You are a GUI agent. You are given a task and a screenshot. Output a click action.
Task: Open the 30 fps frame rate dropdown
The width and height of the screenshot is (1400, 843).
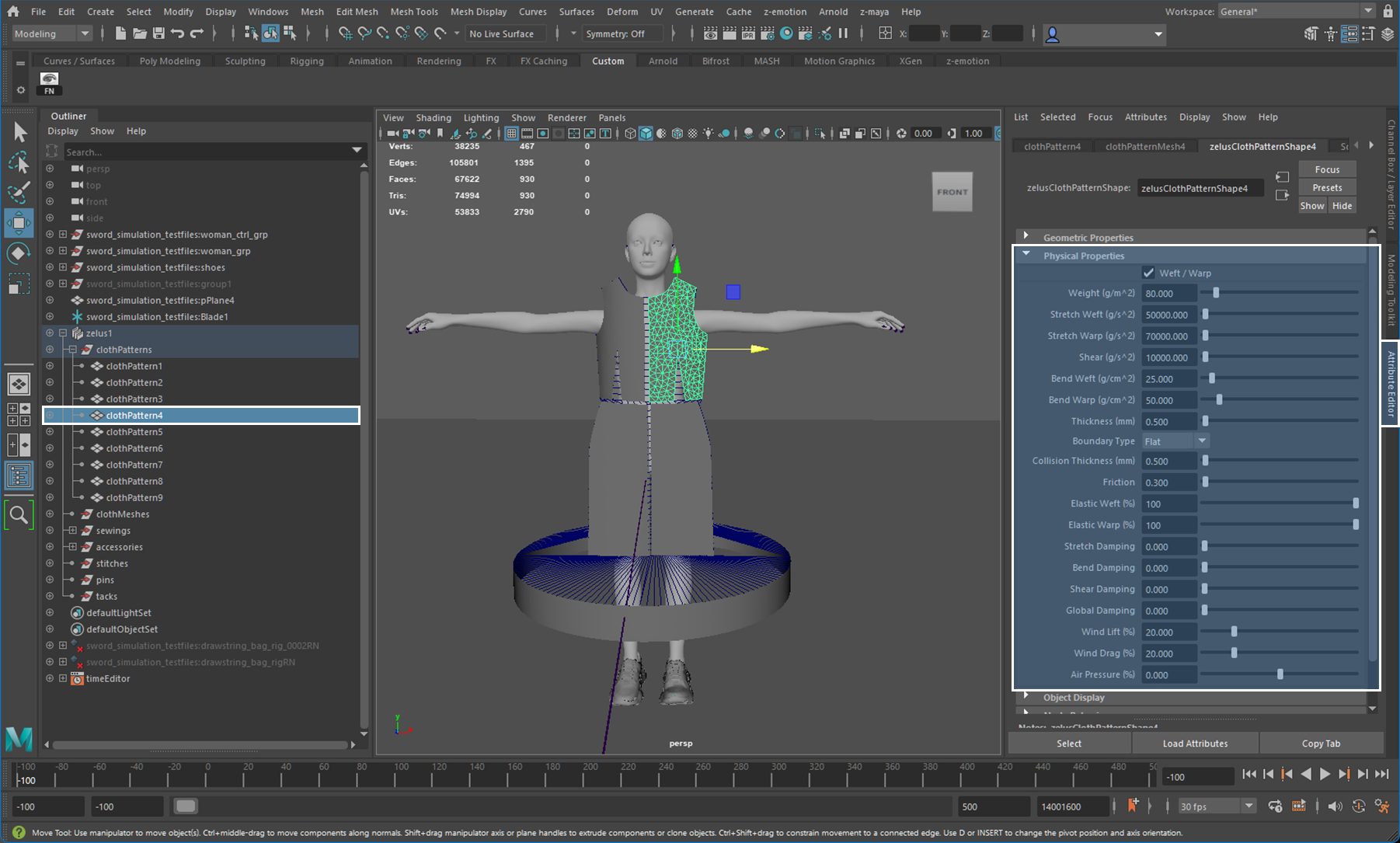coord(1216,806)
